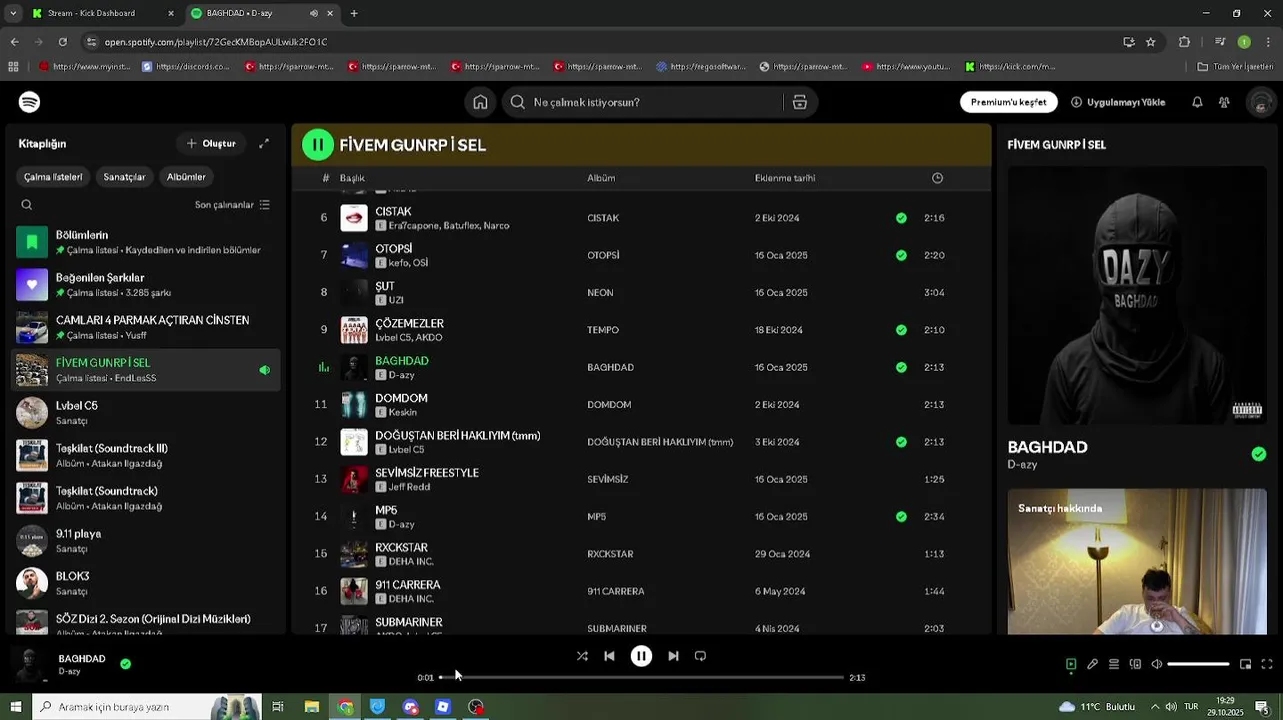The image size is (1283, 720).
Task: Toggle saved checkmark for MP5 track
Action: 901,517
